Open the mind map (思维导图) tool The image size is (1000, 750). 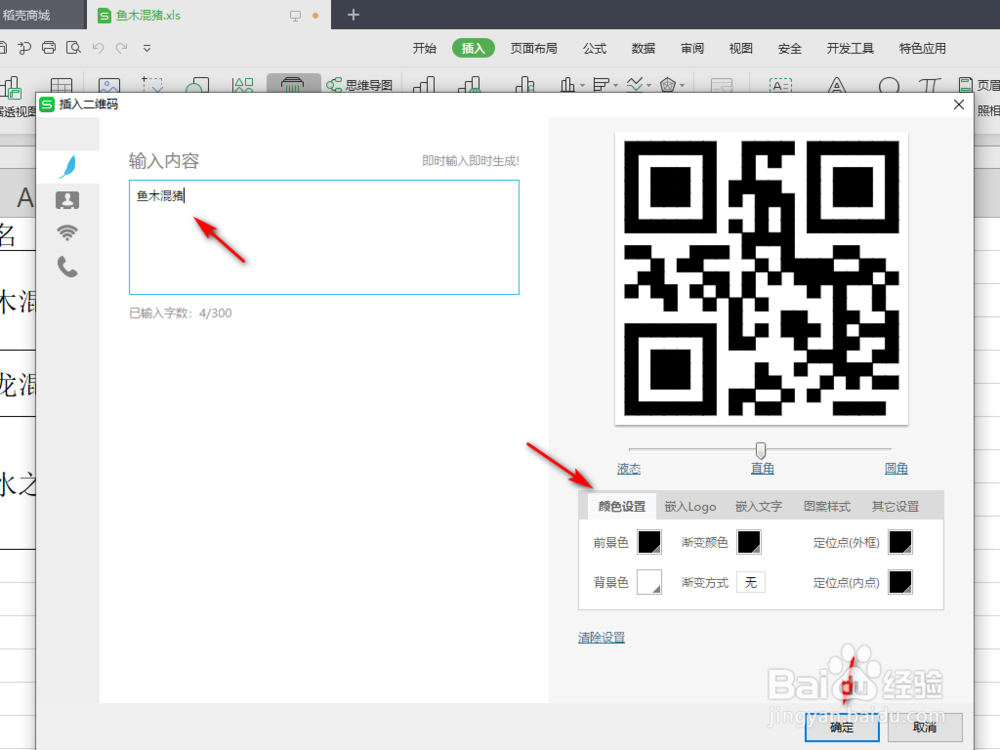[359, 85]
